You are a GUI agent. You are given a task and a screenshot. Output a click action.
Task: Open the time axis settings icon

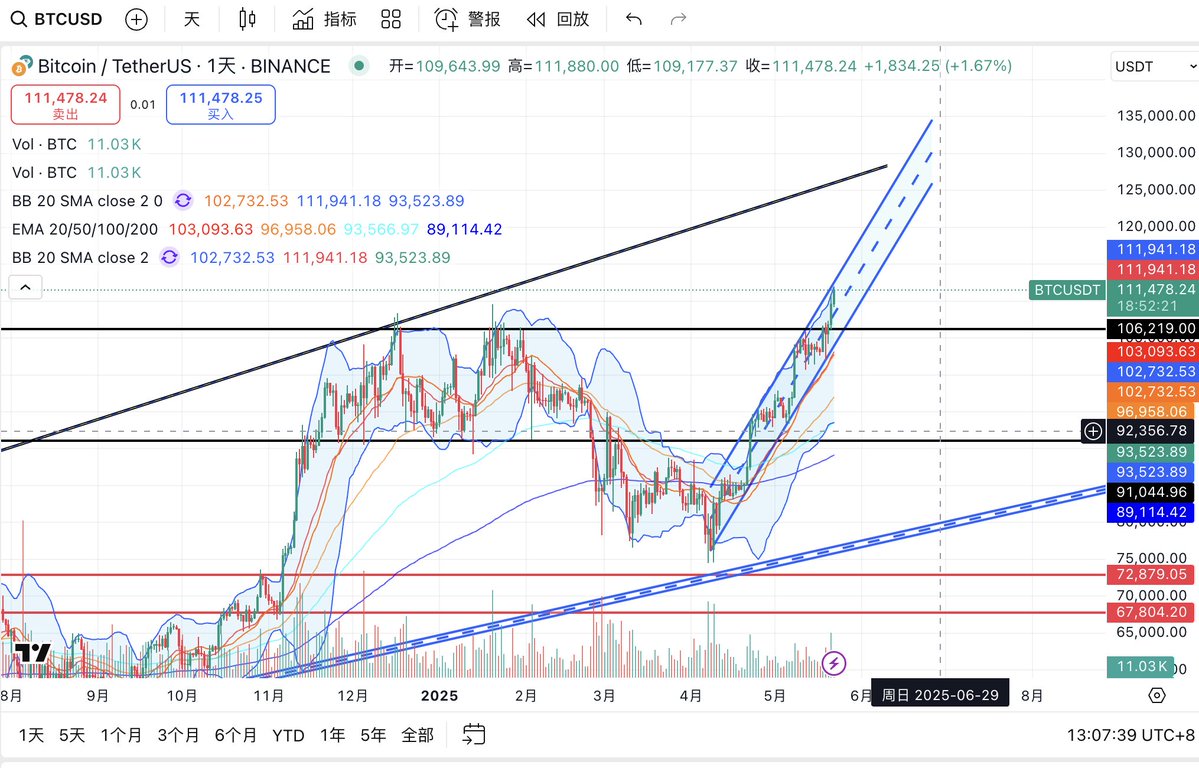pos(1157,695)
